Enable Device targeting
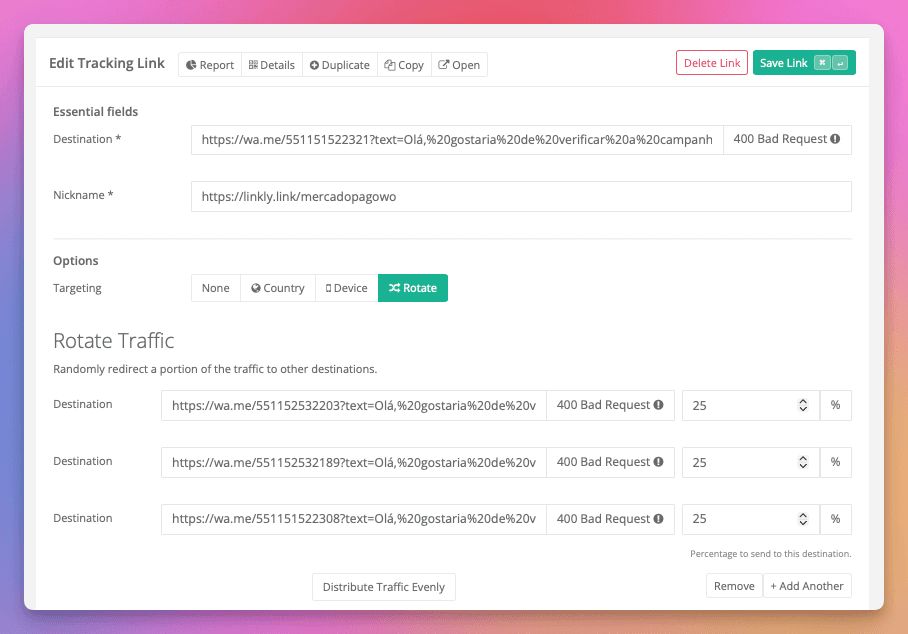 click(x=346, y=288)
